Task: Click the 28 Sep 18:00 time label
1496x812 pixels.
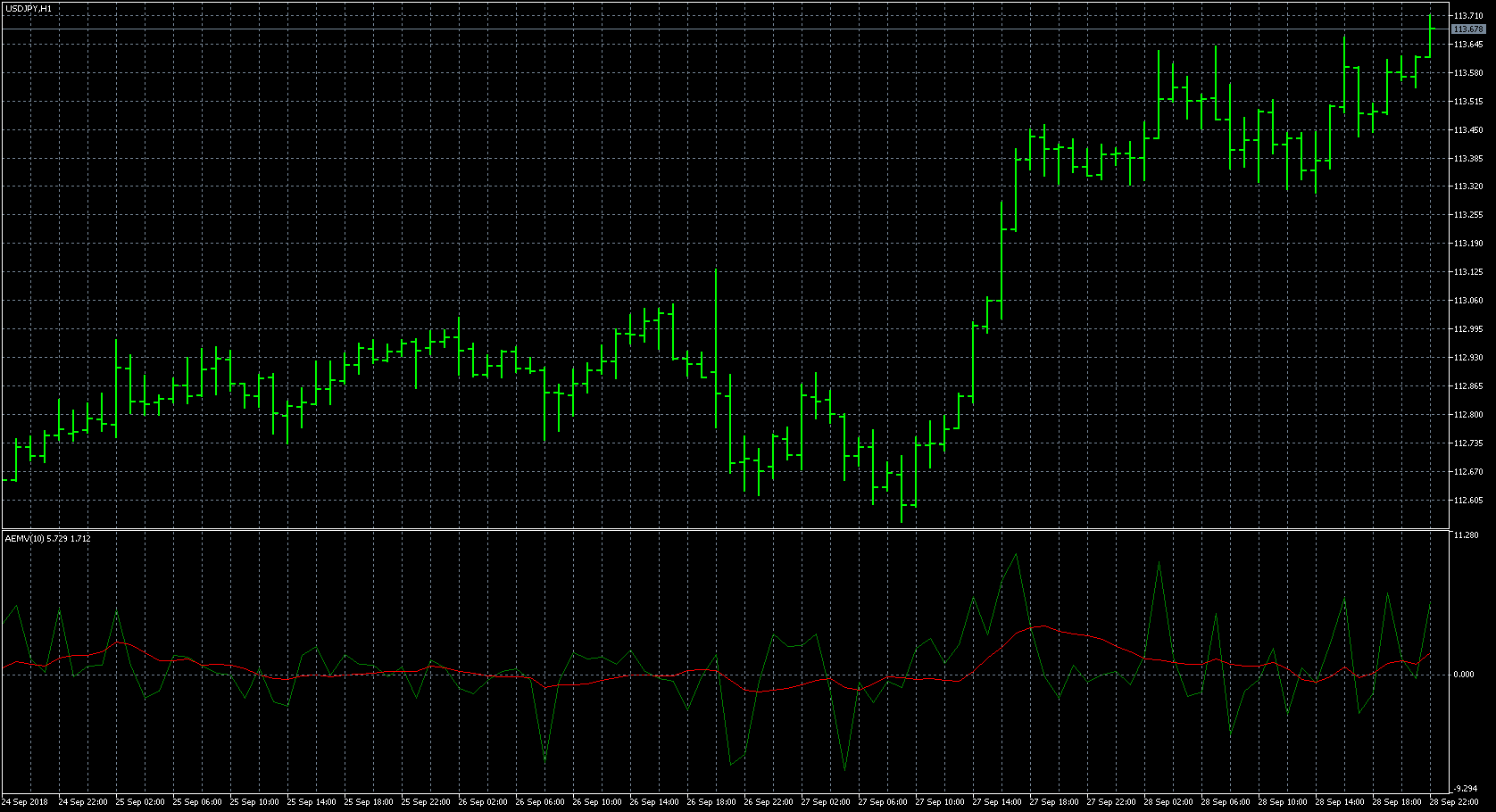Action: 1397,802
